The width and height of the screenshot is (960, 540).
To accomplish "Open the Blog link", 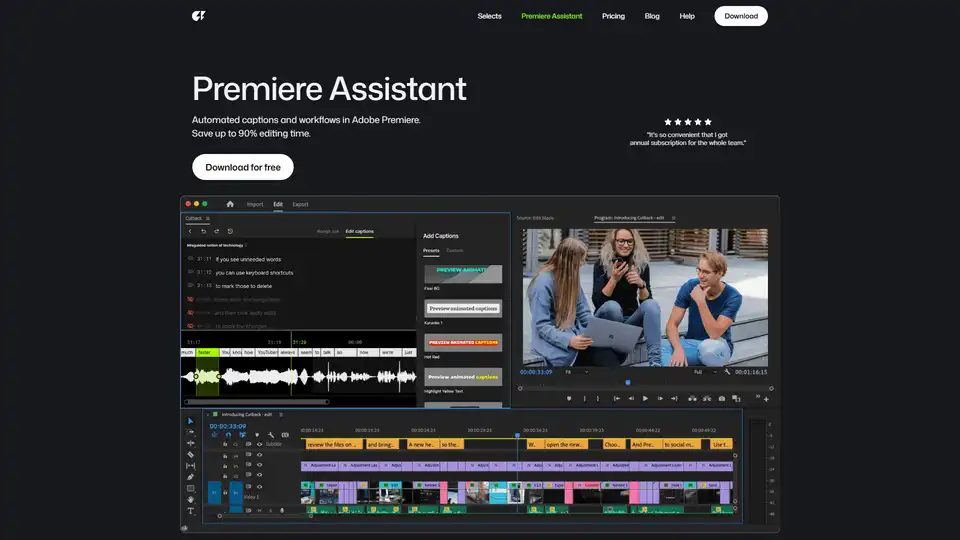I will 652,16.
